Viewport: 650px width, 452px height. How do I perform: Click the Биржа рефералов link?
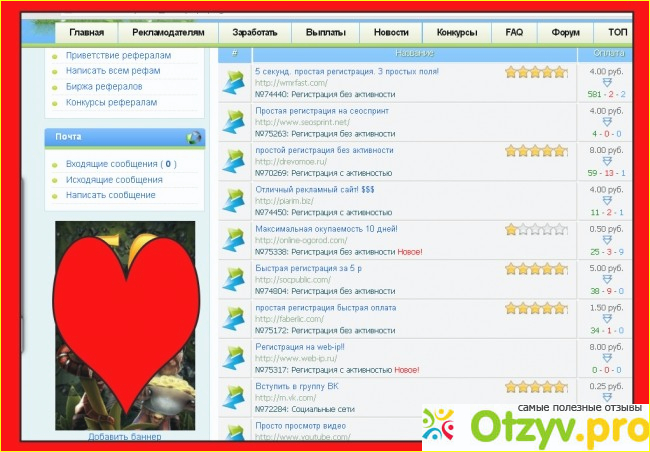[x=106, y=87]
